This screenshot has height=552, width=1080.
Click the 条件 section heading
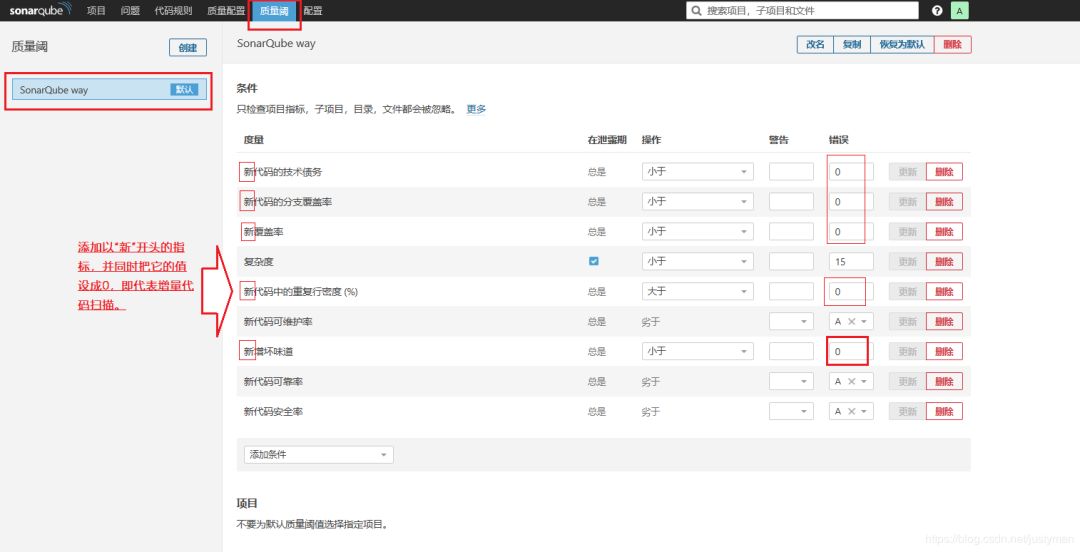pyautogui.click(x=247, y=88)
